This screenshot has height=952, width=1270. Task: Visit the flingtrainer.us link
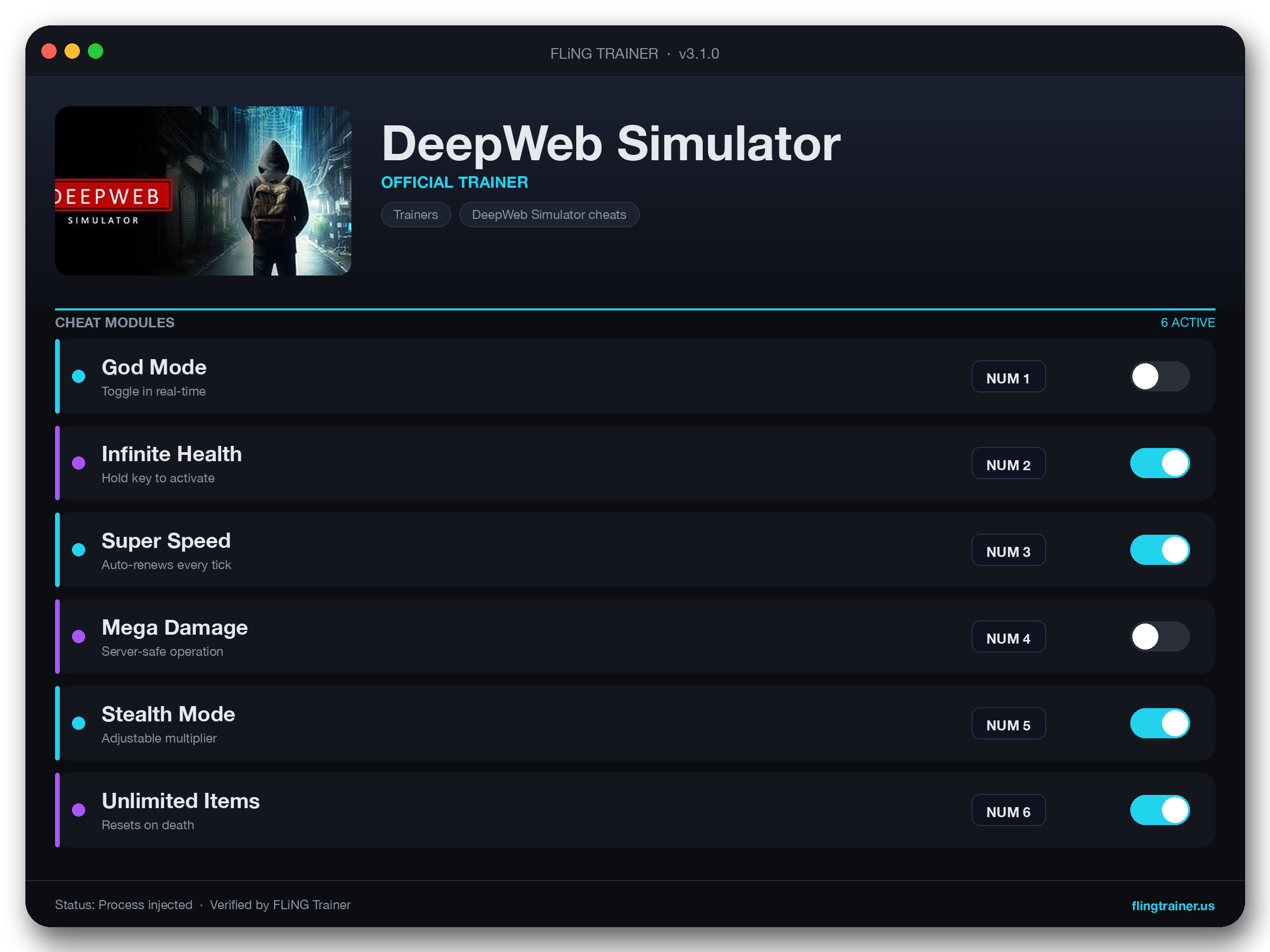(1173, 905)
